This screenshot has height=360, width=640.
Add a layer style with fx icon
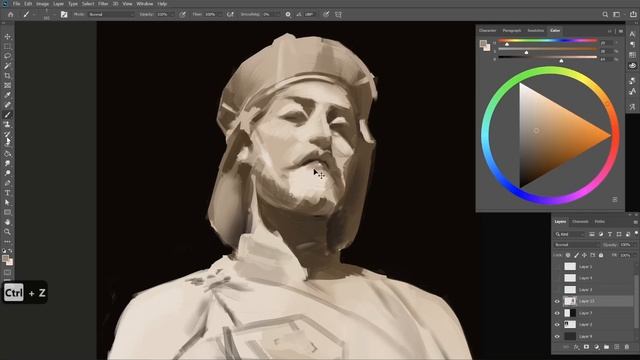576,347
